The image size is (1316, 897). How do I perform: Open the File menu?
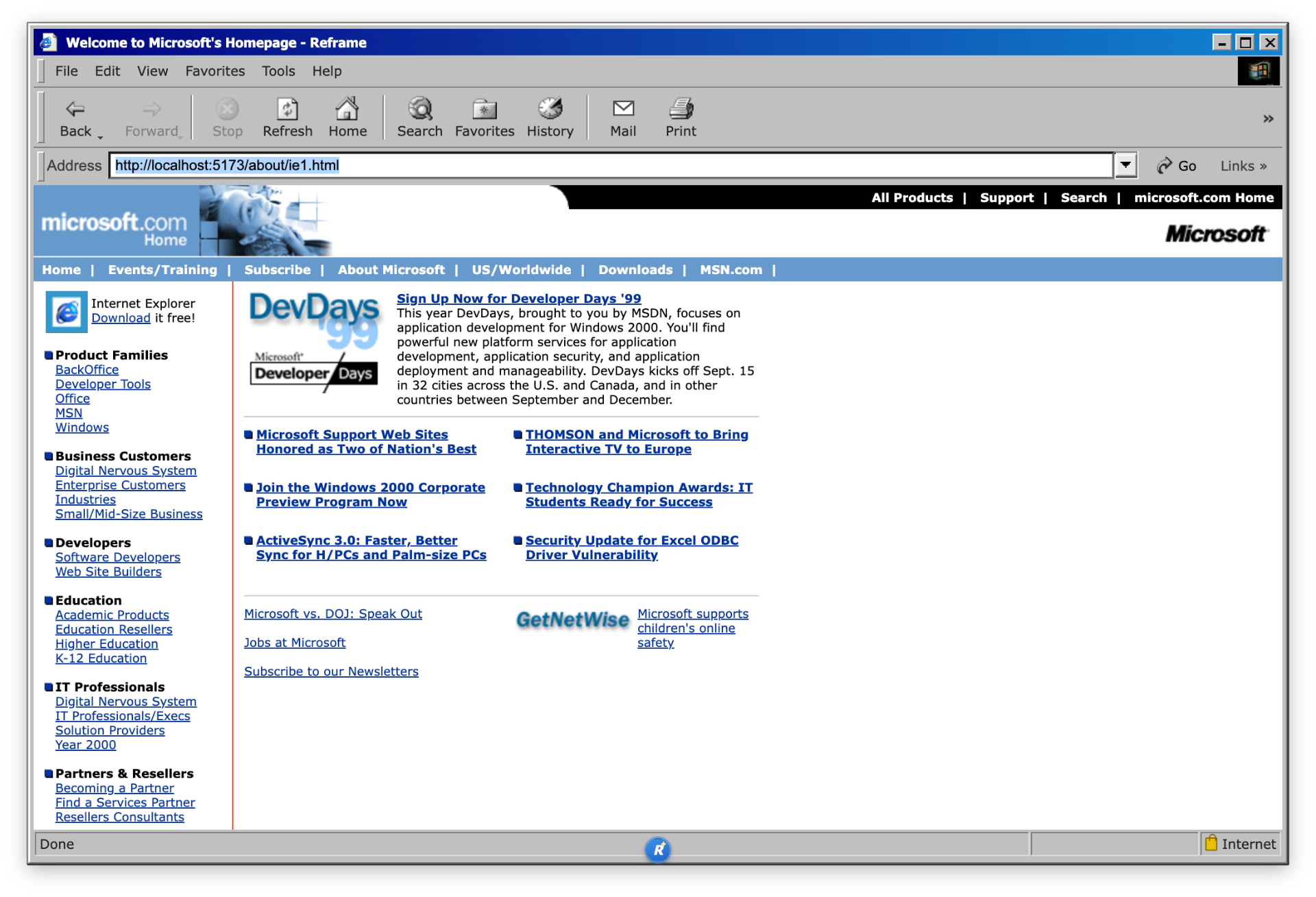[66, 71]
